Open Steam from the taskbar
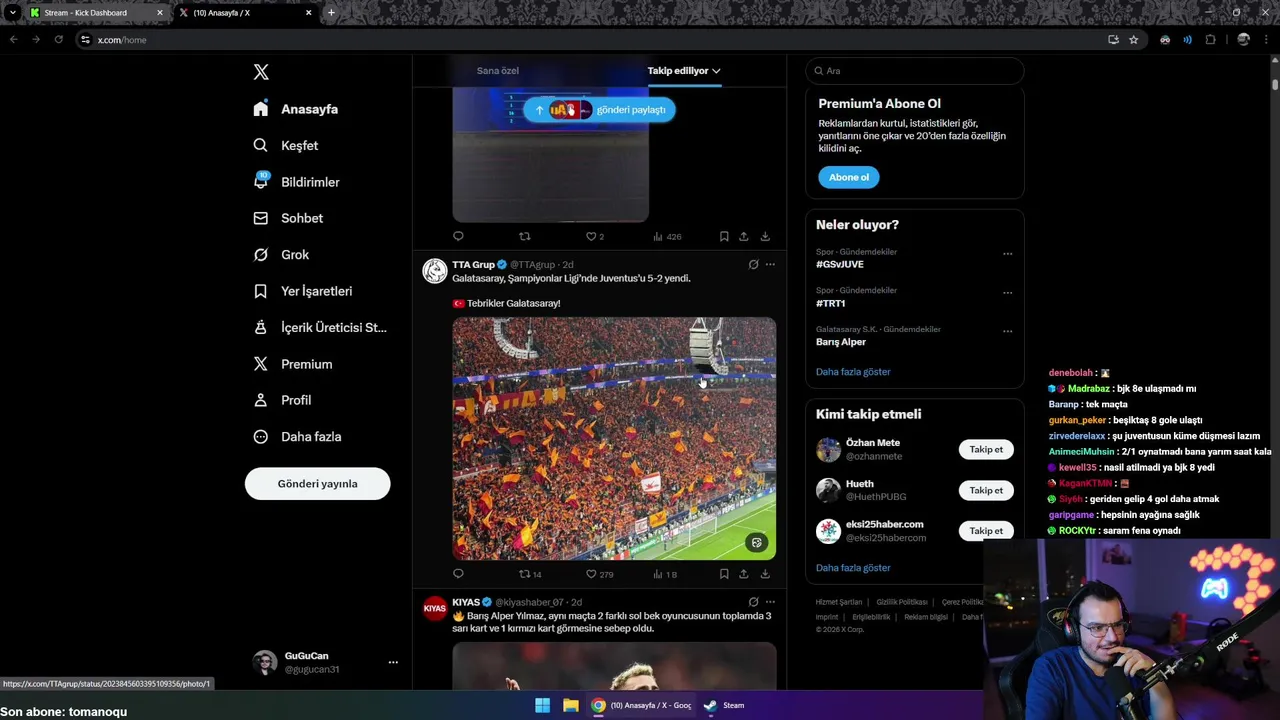The width and height of the screenshot is (1280, 720). tap(723, 705)
